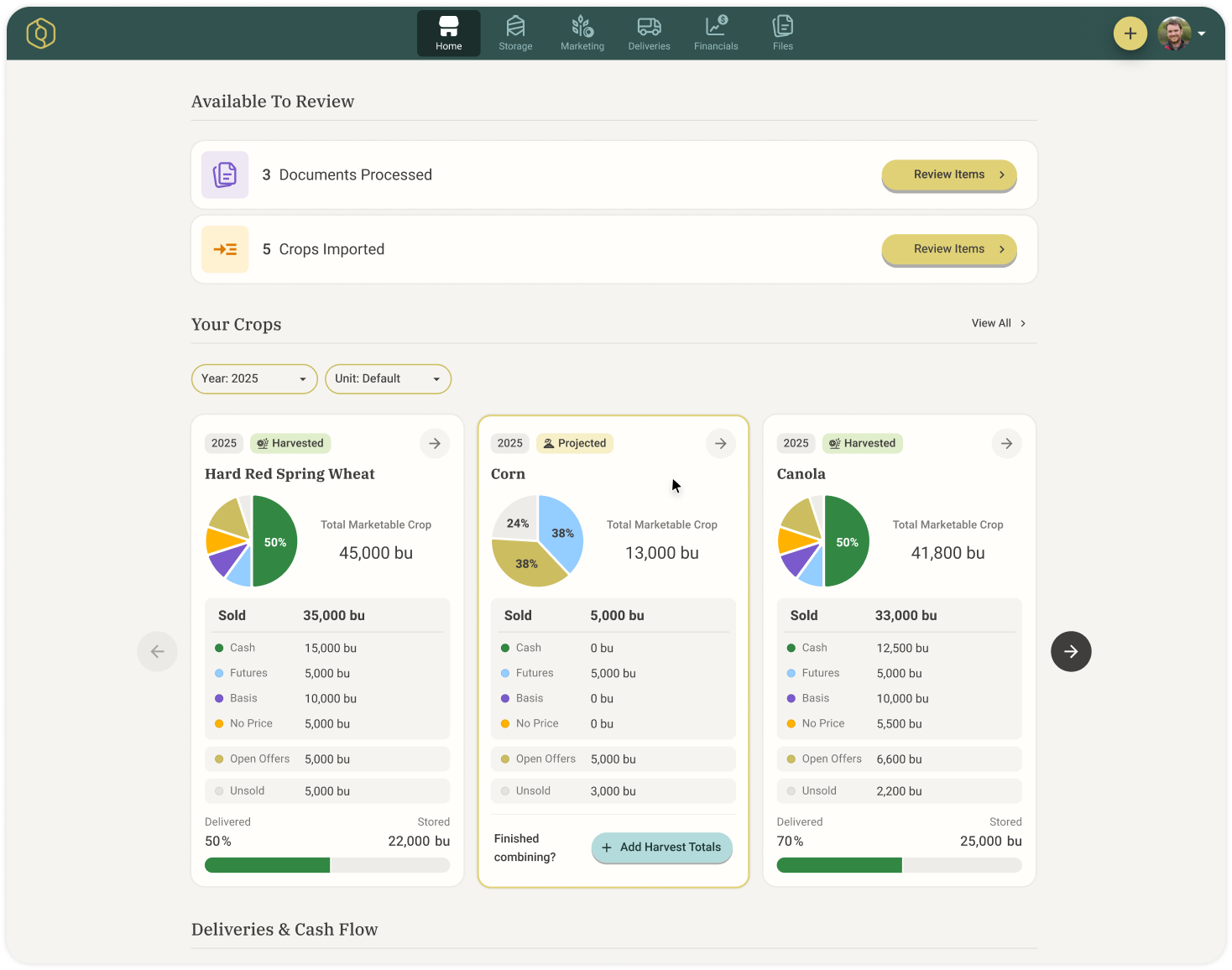Open the Storage section
The height and width of the screenshot is (970, 1232).
click(x=515, y=34)
